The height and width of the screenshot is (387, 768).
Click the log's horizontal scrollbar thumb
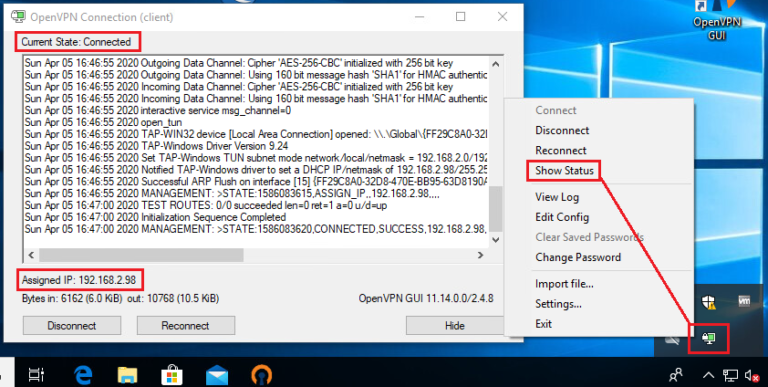[141, 255]
